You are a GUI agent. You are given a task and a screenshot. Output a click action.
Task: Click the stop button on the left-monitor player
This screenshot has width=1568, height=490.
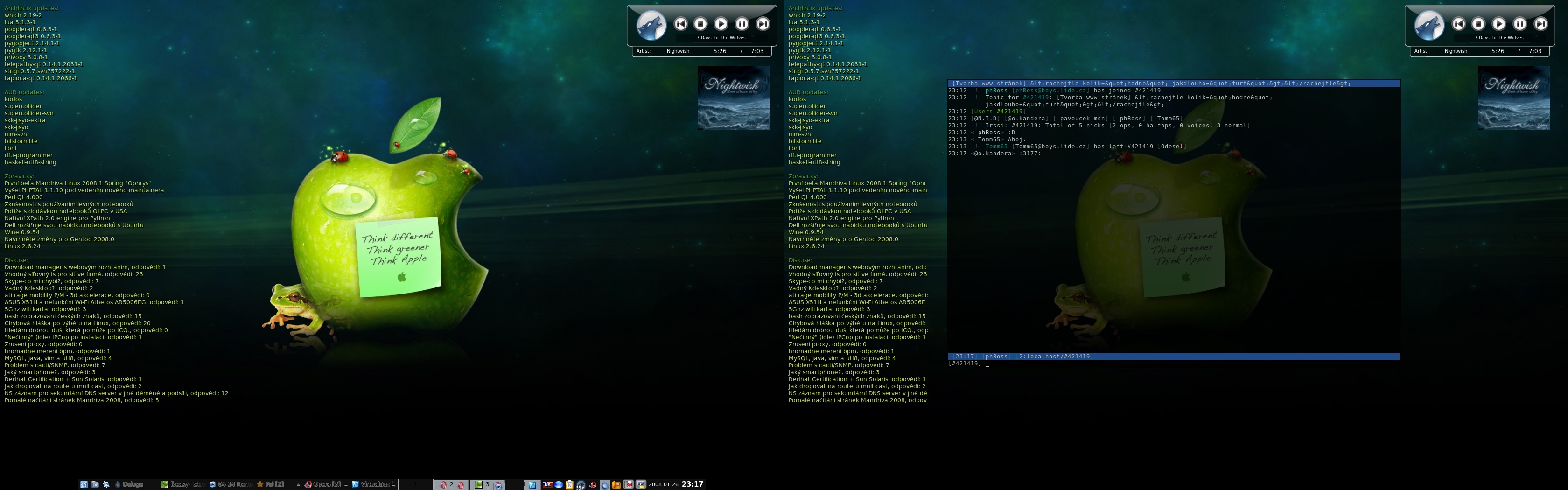click(700, 24)
